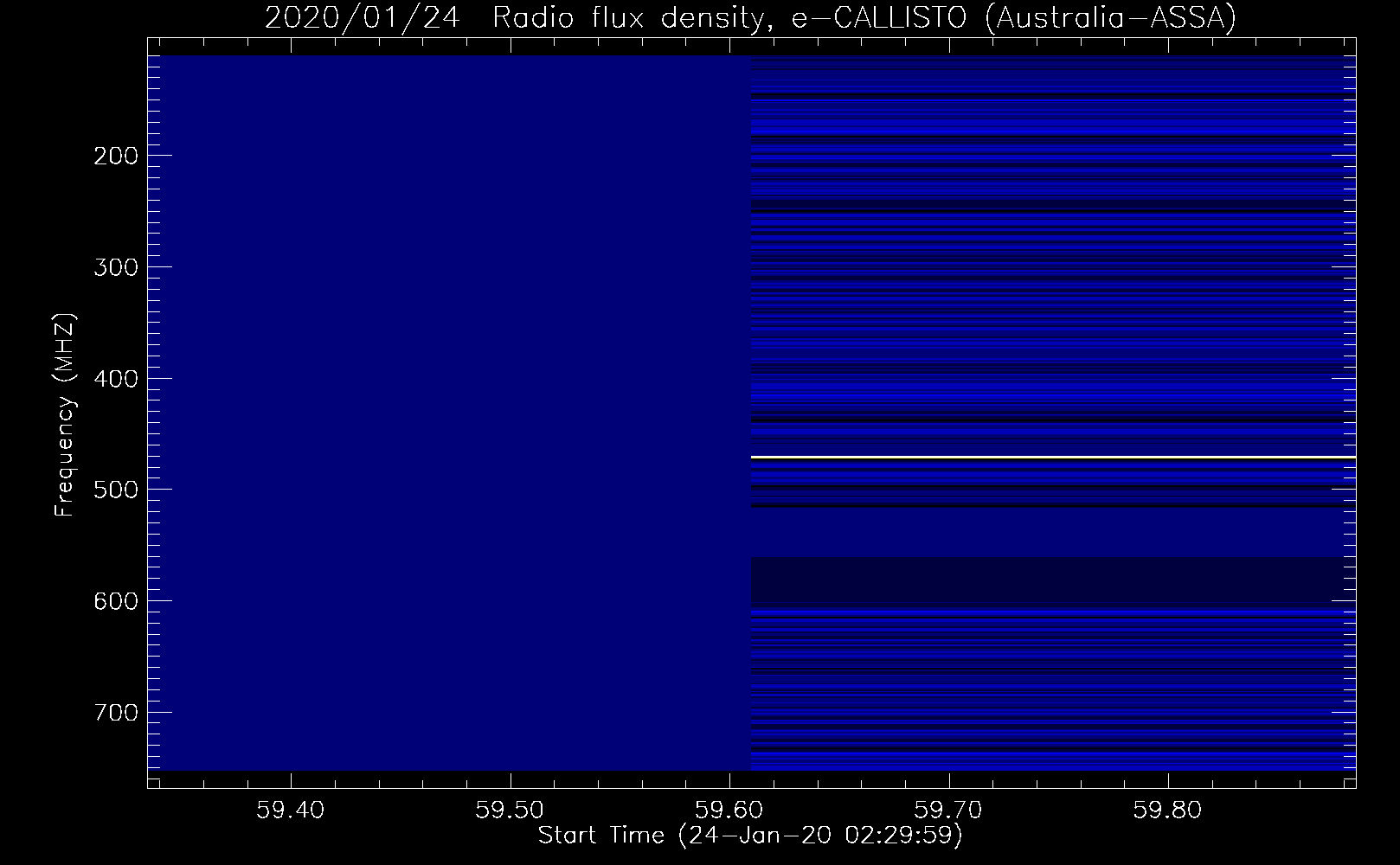
Task: Click frequency tick label 200
Action: point(115,156)
